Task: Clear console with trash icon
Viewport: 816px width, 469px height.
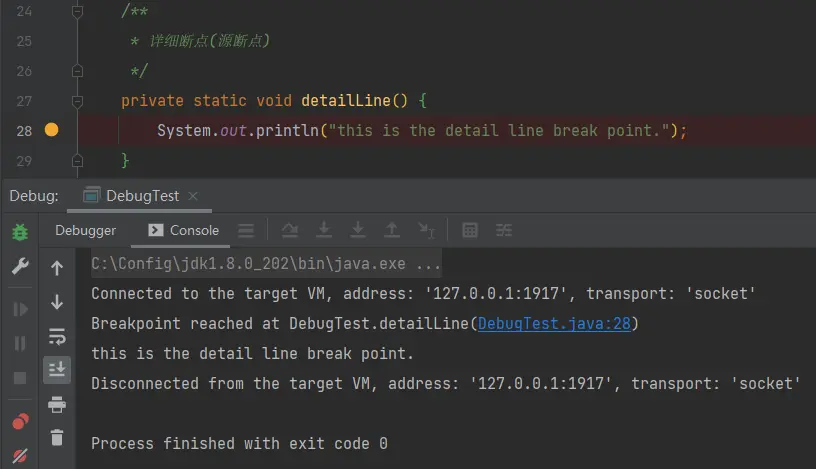Action: pyautogui.click(x=57, y=437)
